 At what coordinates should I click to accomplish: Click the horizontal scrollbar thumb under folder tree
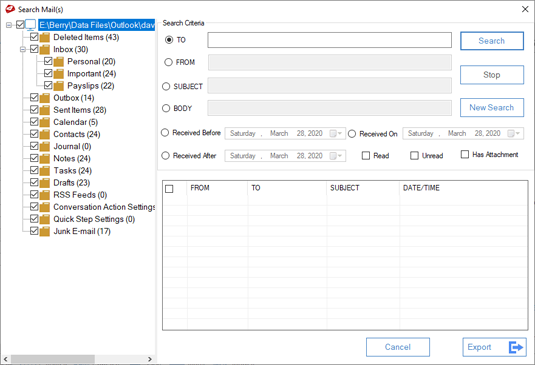point(53,359)
